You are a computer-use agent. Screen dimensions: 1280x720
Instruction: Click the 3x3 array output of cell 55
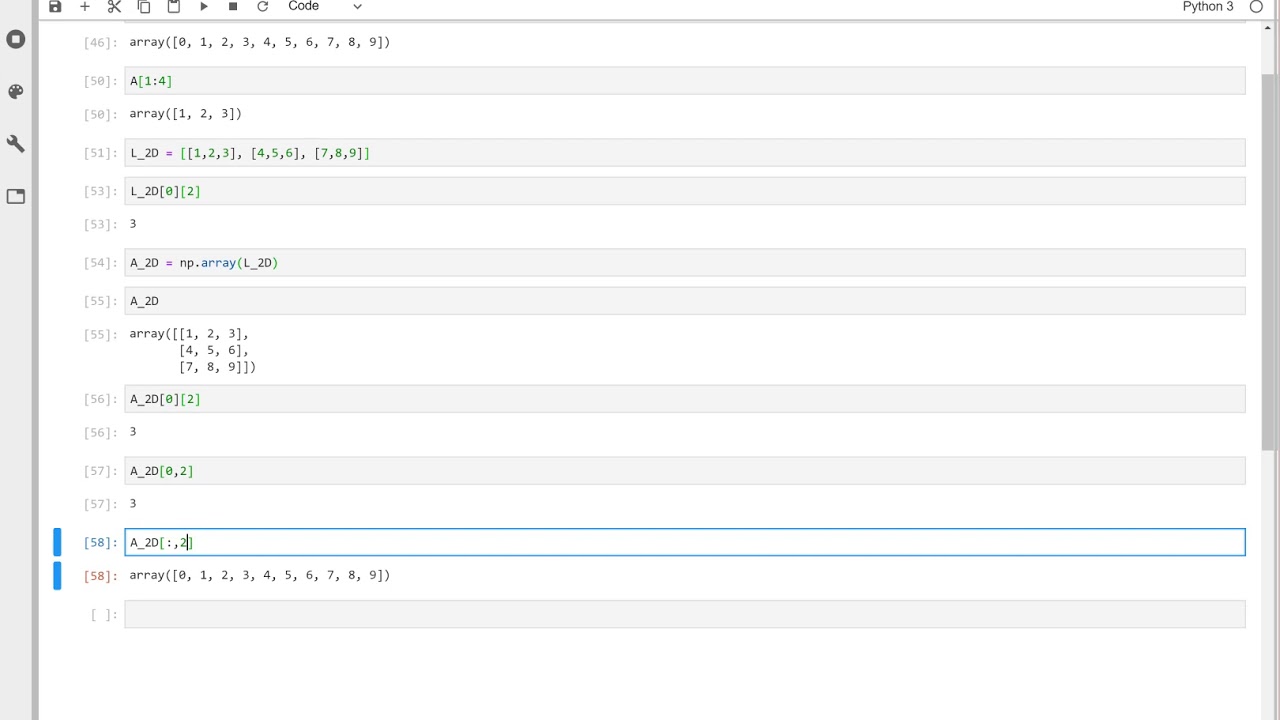[193, 350]
